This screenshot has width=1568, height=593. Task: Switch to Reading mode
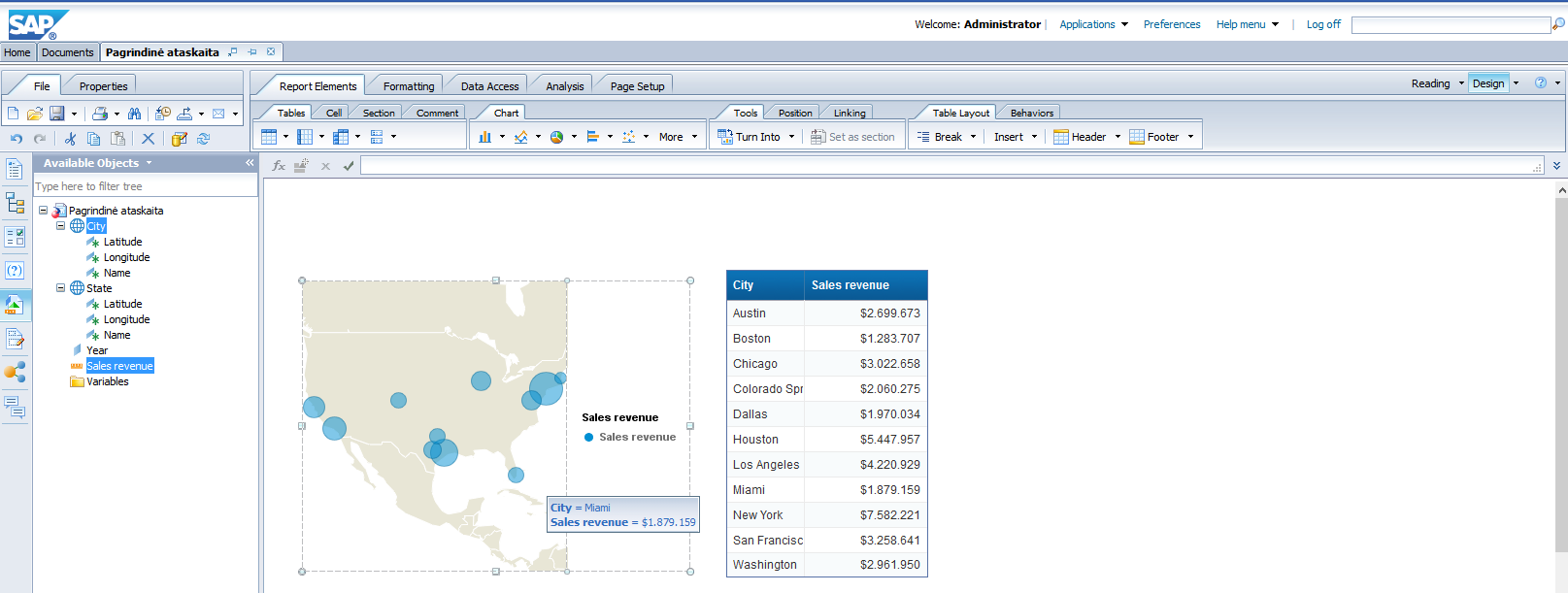point(1430,83)
